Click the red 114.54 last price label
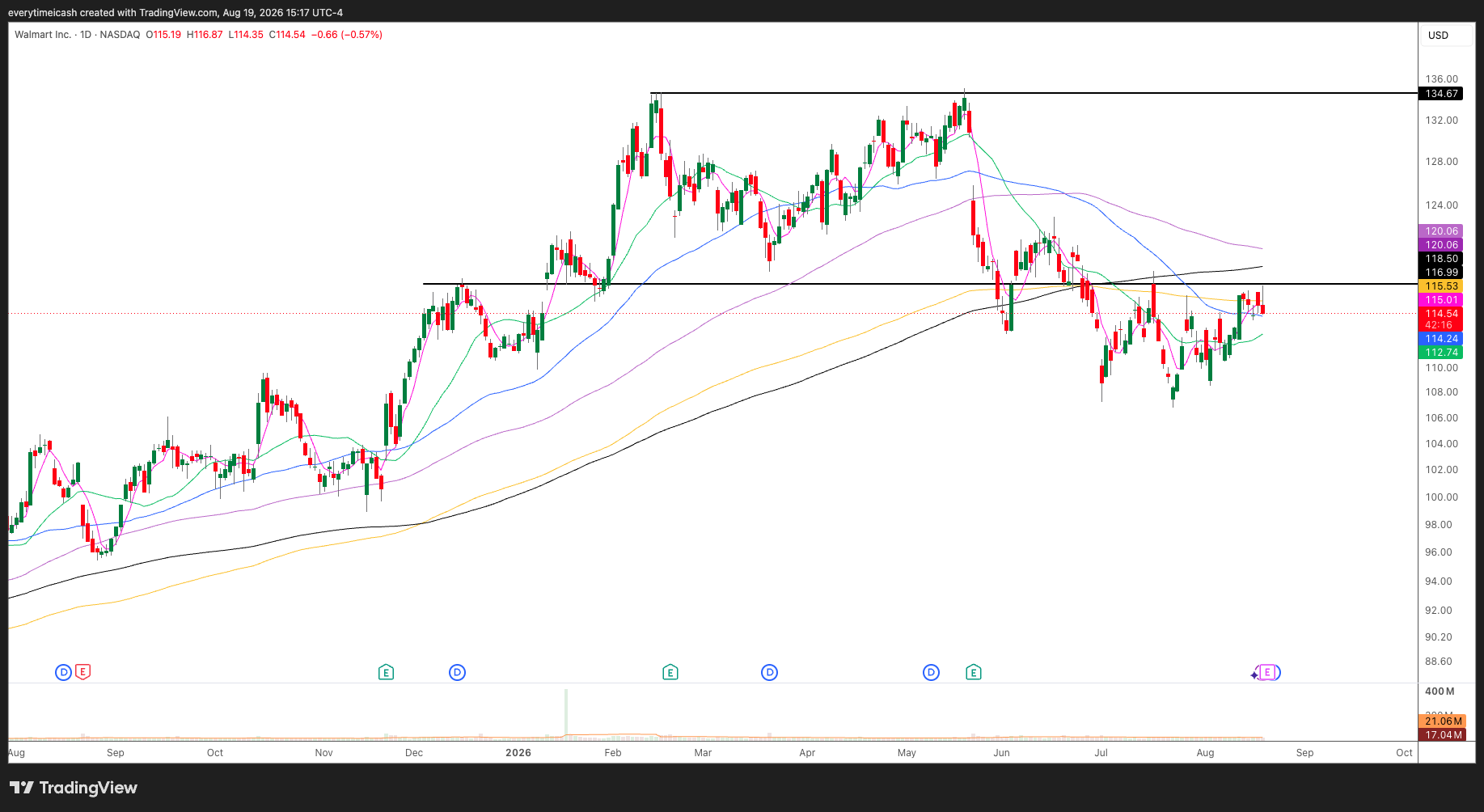The image size is (1484, 812). coord(1442,314)
